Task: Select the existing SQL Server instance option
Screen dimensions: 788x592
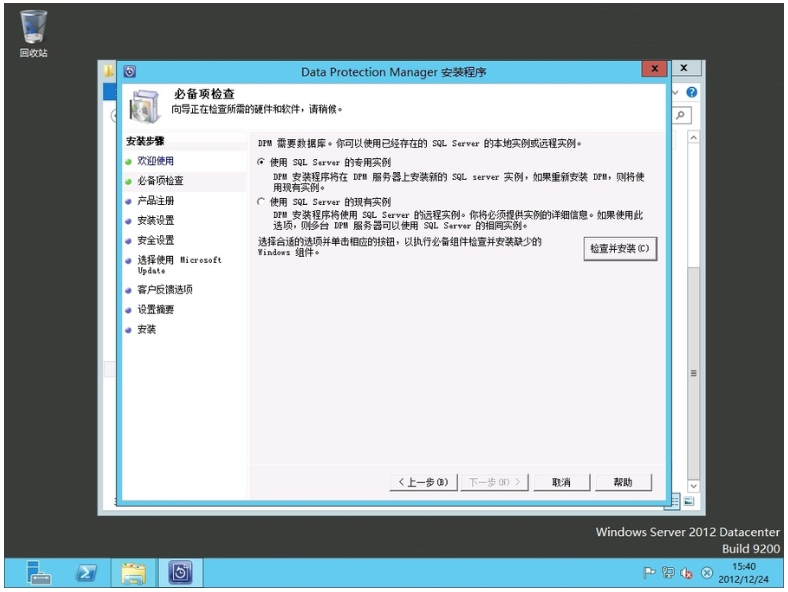Action: 261,202
